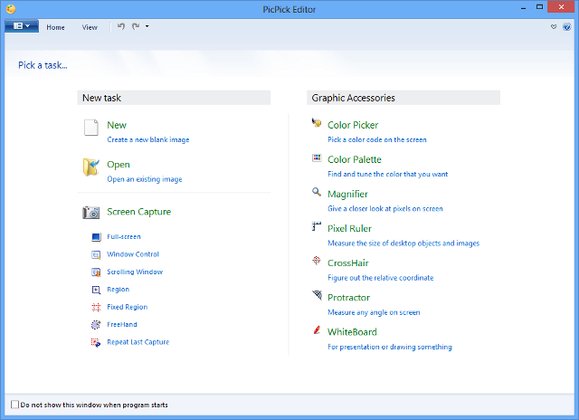The image size is (579, 420).
Task: Check Do not show this window checkbox
Action: coord(15,404)
